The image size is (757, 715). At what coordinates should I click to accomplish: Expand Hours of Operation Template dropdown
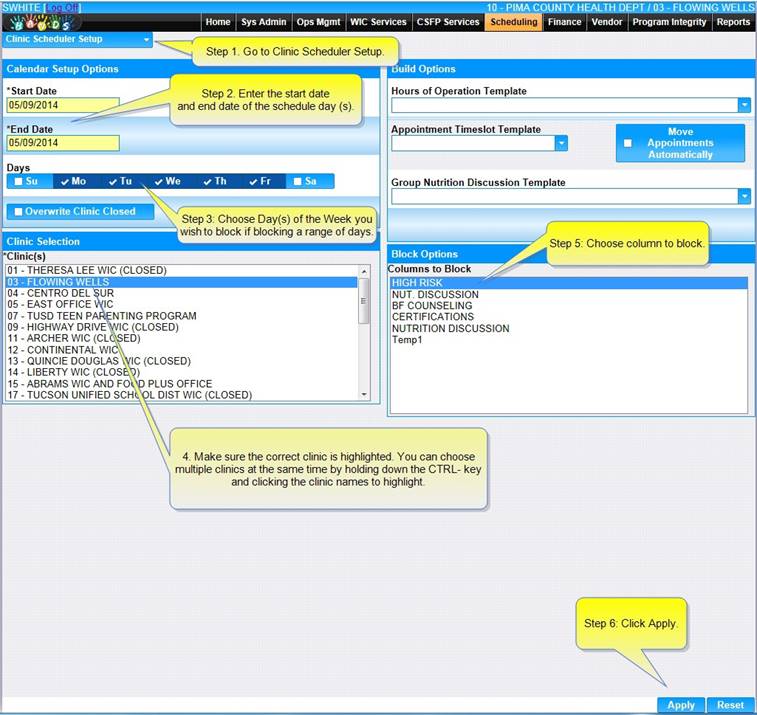(x=743, y=105)
